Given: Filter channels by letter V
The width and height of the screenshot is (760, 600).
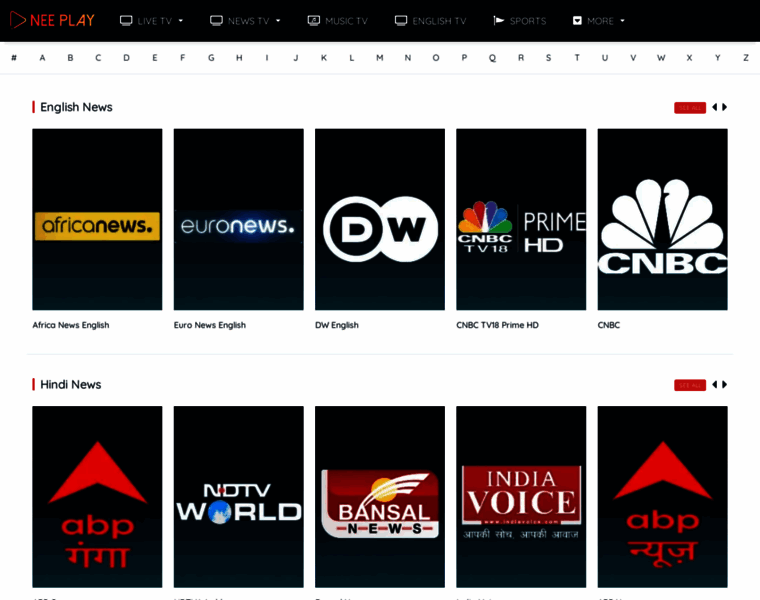Looking at the screenshot, I should point(633,58).
